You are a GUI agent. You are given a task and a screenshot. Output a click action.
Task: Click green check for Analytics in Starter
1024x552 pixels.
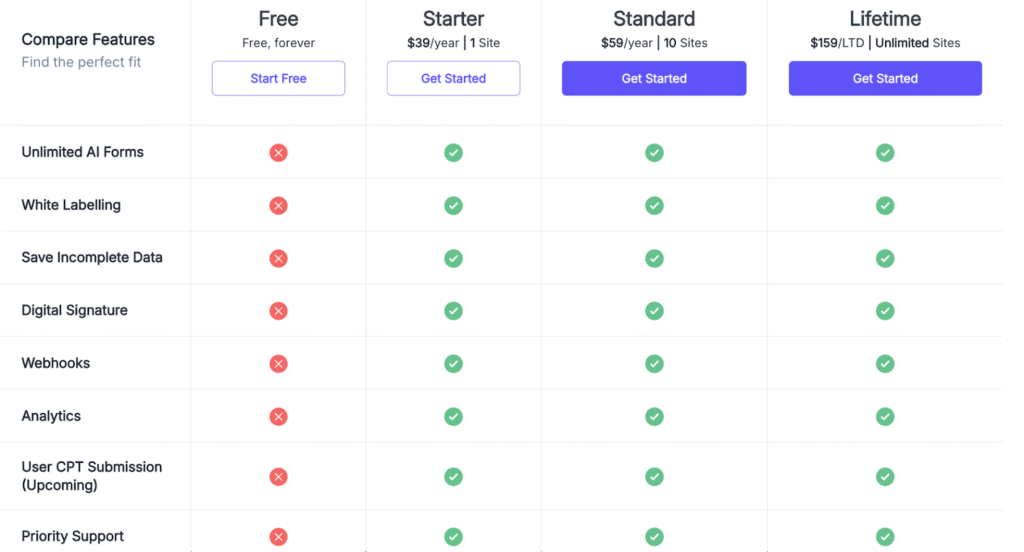point(453,416)
